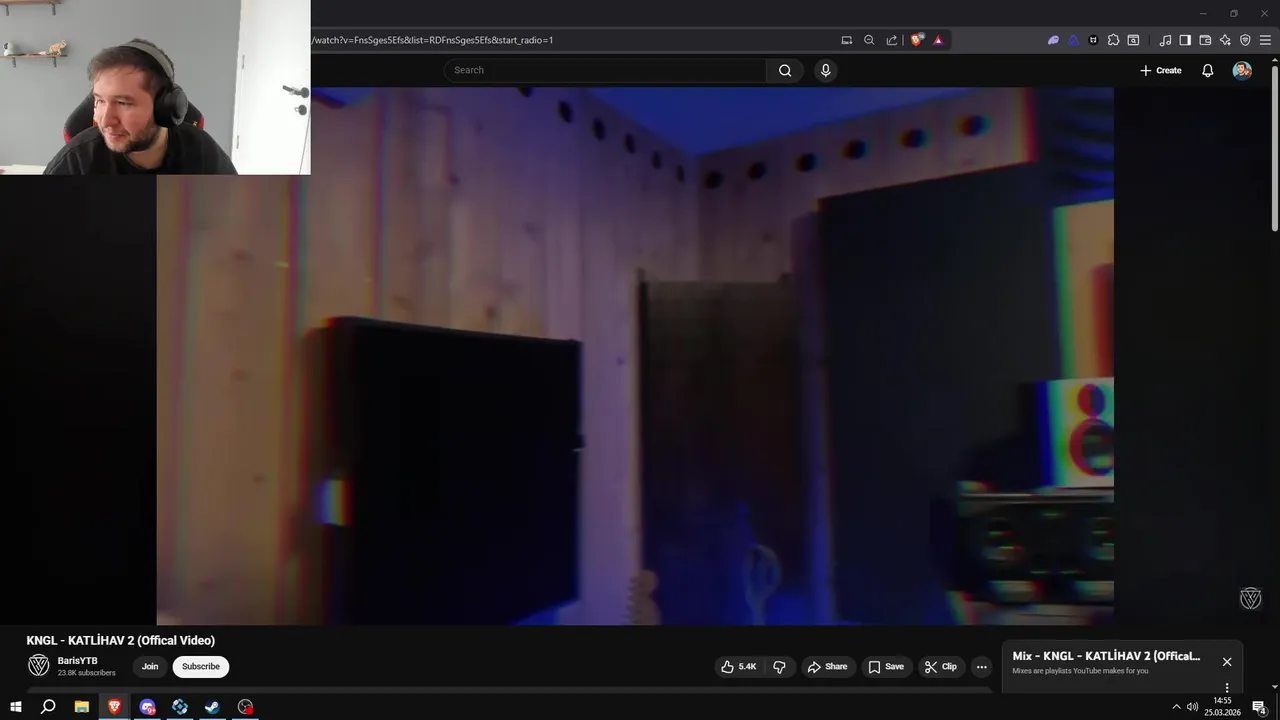
Task: Click the zoom magnifier icon in address bar
Action: tap(869, 40)
